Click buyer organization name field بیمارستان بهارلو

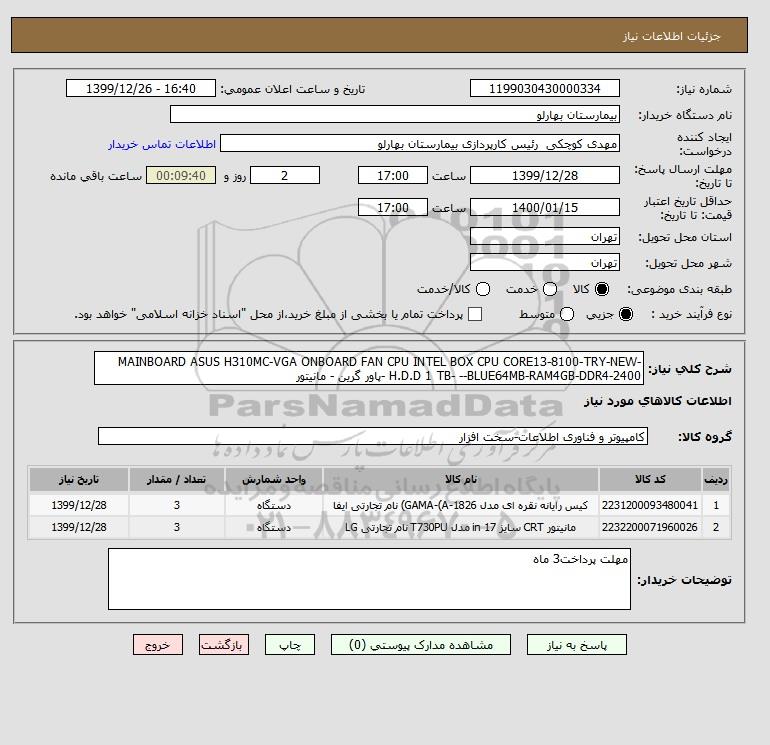(395, 114)
